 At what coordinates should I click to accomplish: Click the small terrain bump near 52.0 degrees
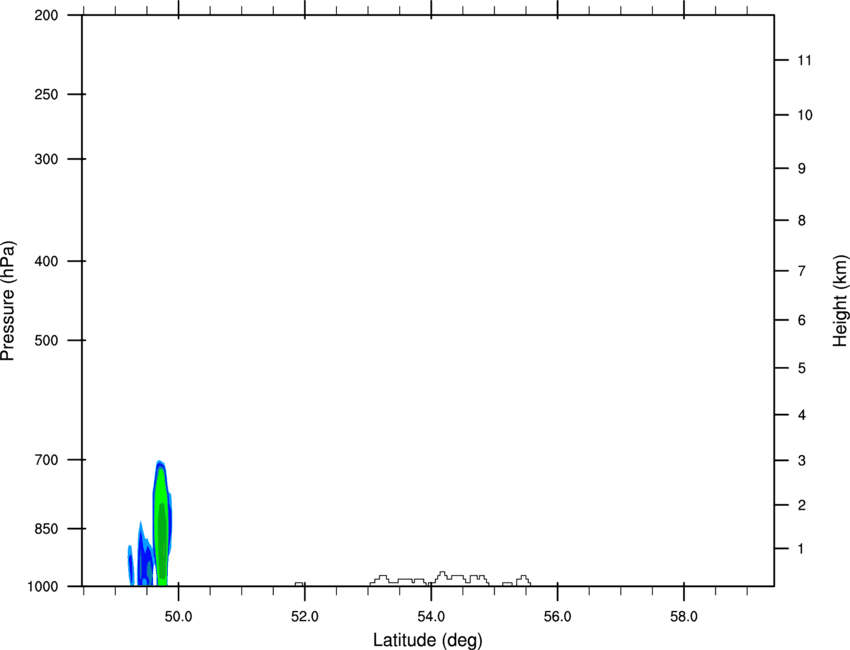tap(299, 584)
